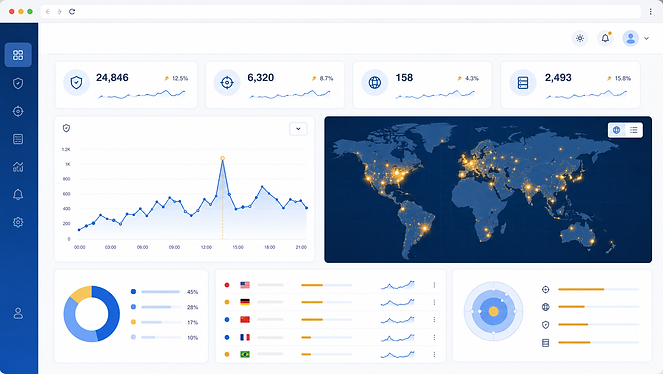The width and height of the screenshot is (663, 374).
Task: Click the server icon beside radar bars
Action: [x=545, y=342]
